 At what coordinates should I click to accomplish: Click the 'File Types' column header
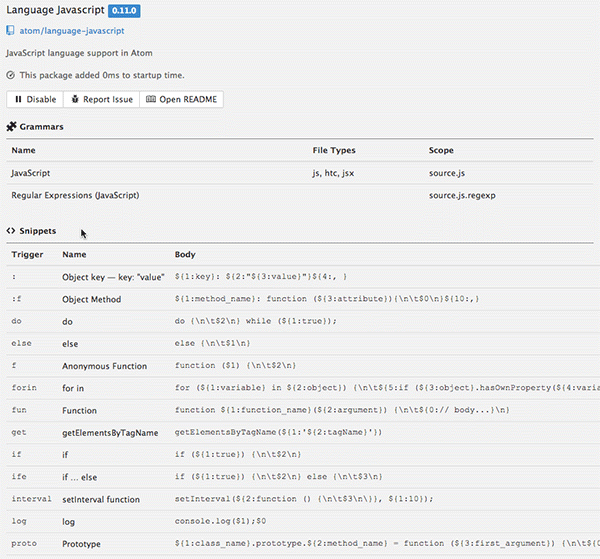[334, 150]
